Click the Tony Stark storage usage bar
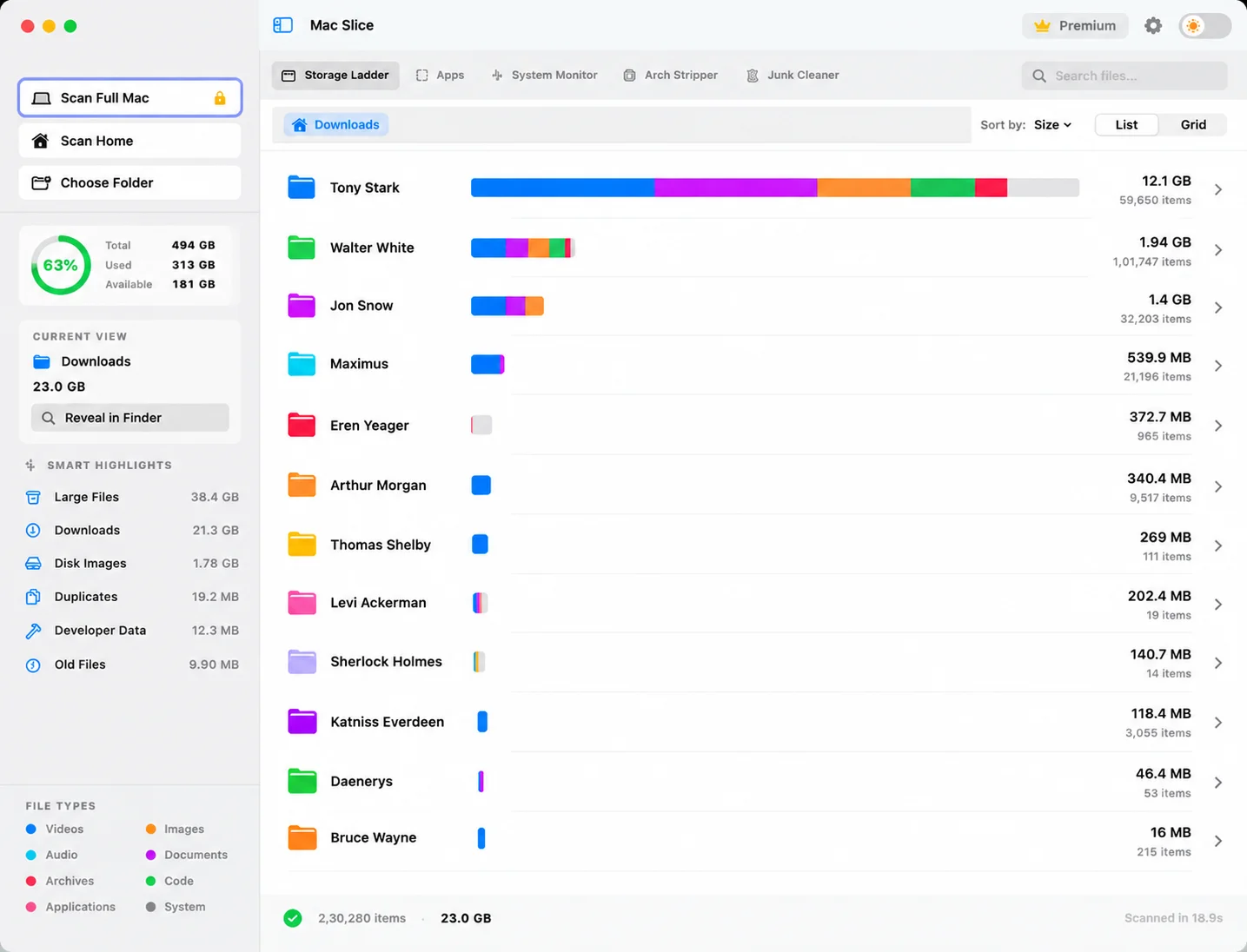Viewport: 1247px width, 952px height. click(775, 188)
